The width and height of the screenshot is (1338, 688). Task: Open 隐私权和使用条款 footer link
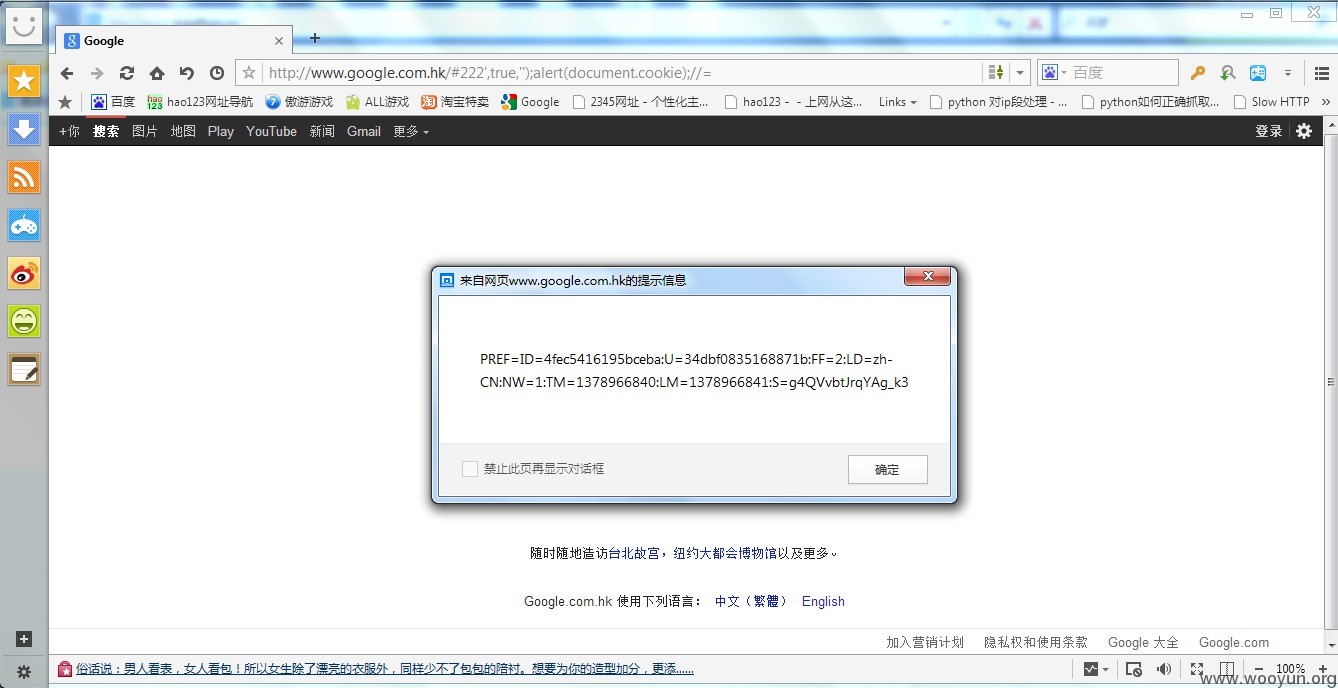click(1036, 642)
